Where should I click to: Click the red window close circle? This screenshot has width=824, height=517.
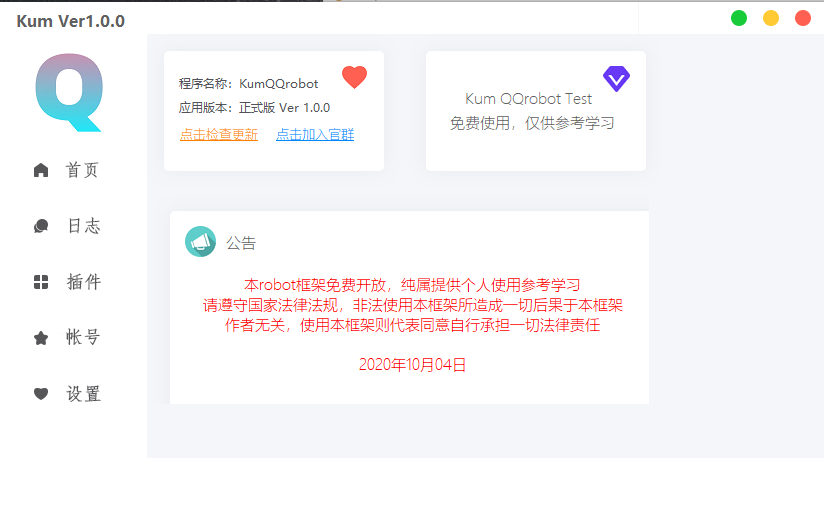(803, 18)
